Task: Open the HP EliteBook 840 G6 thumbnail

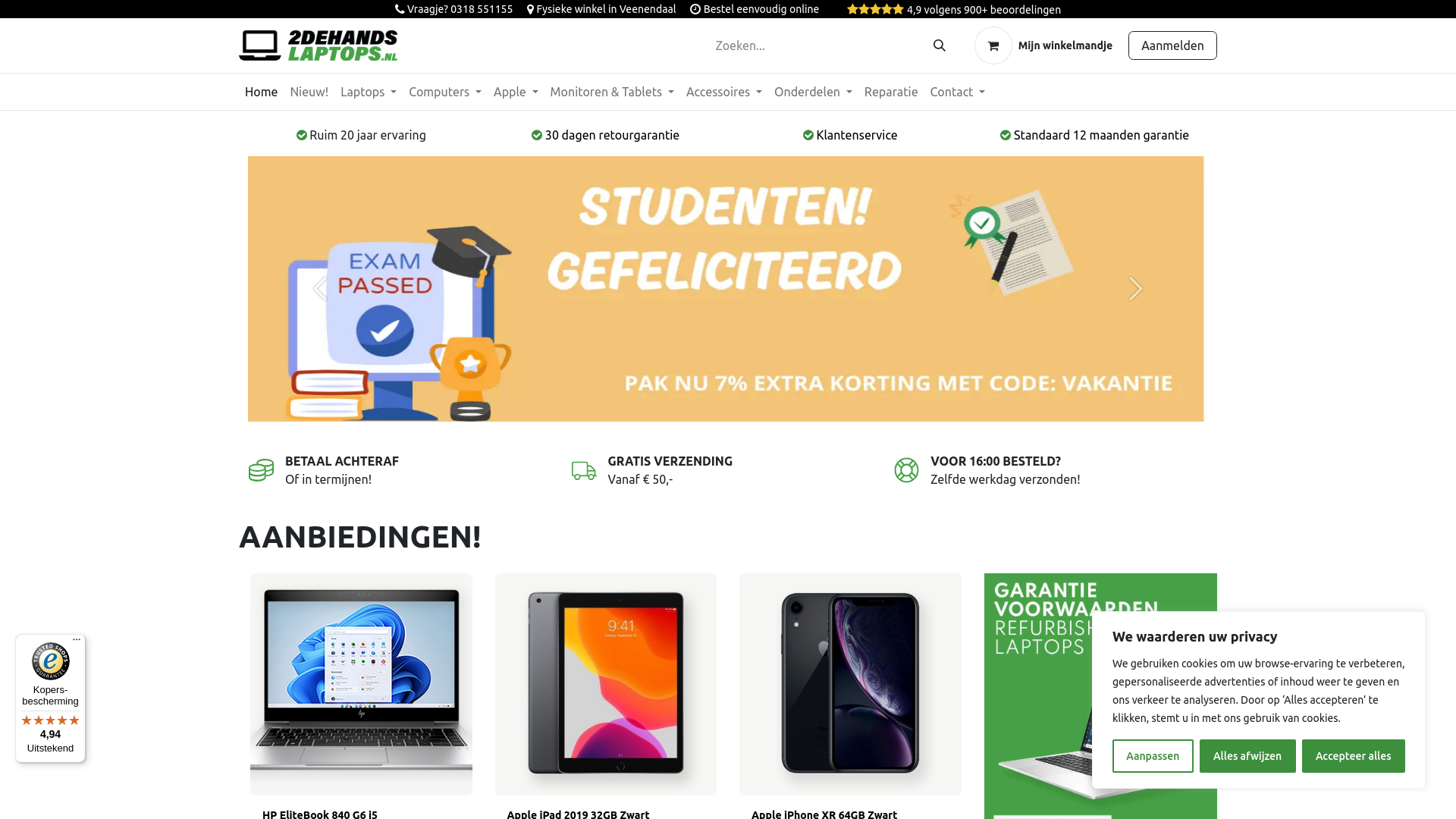Action: [x=361, y=684]
